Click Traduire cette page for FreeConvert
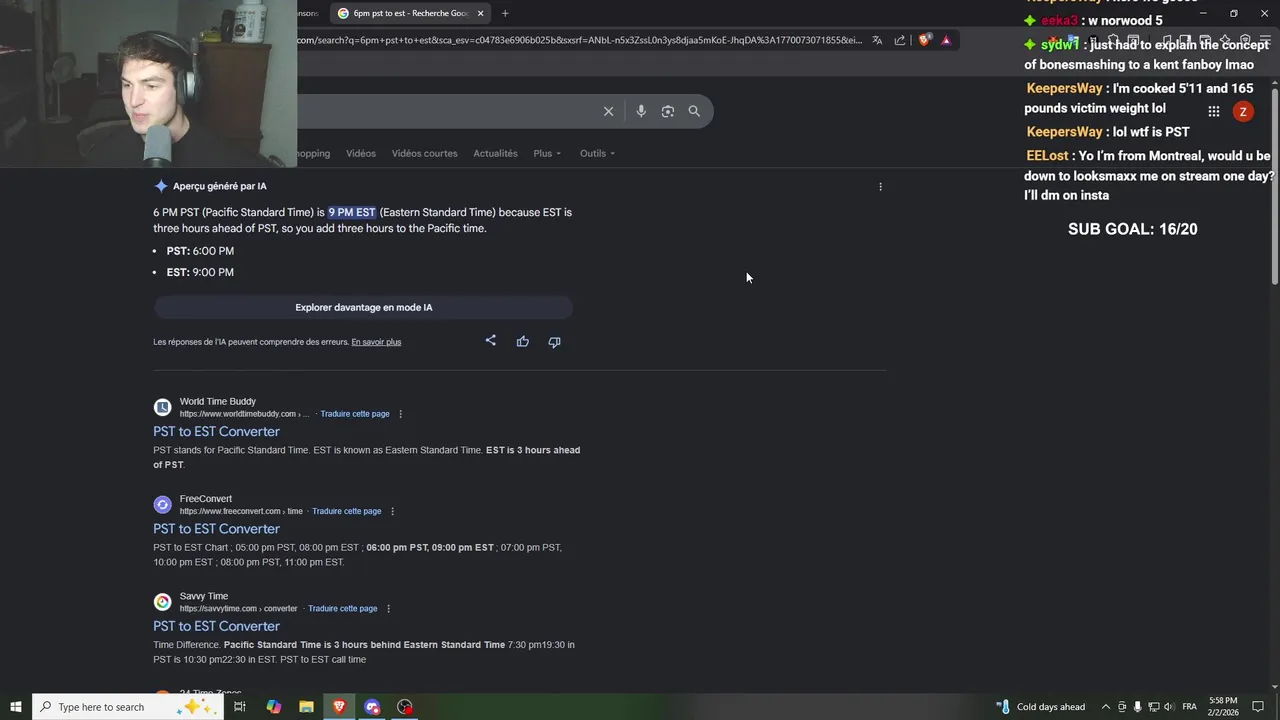This screenshot has height=720, width=1280. (346, 511)
